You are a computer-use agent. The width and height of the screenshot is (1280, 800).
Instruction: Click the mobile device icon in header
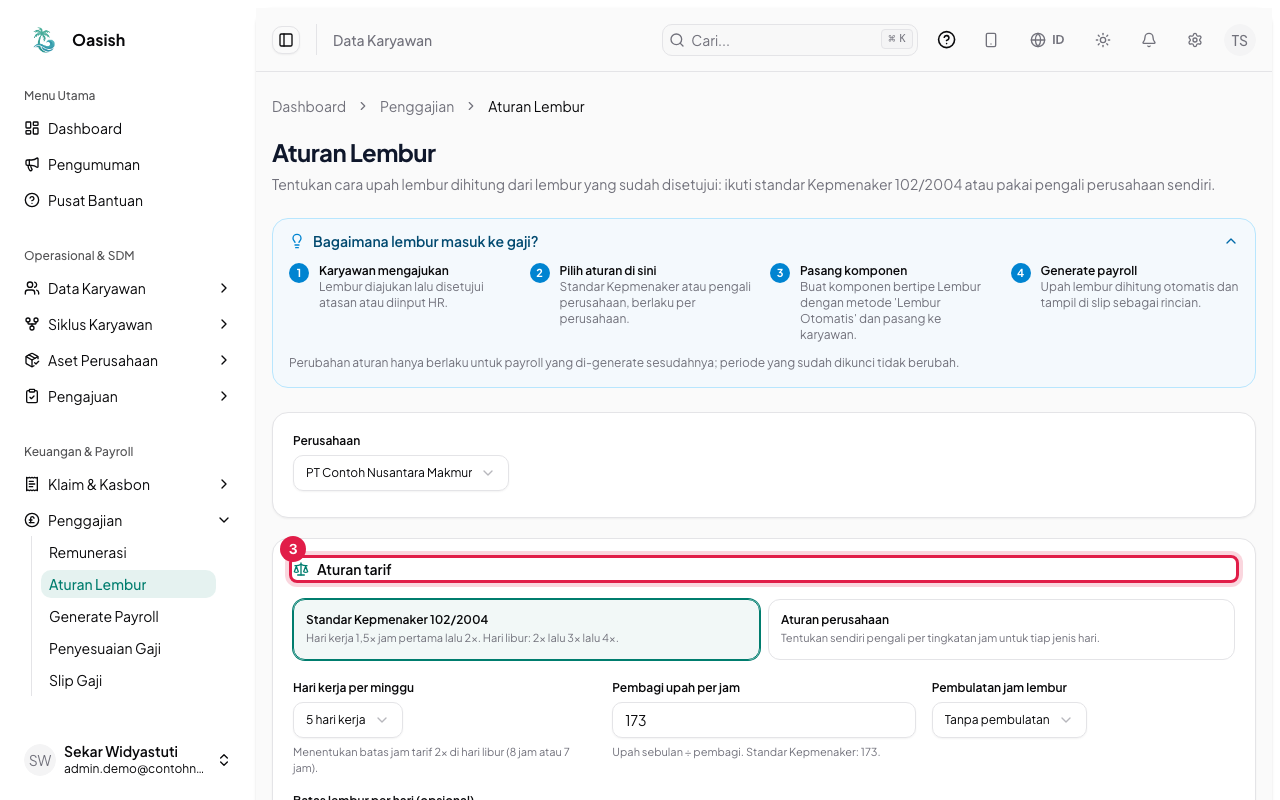(991, 40)
